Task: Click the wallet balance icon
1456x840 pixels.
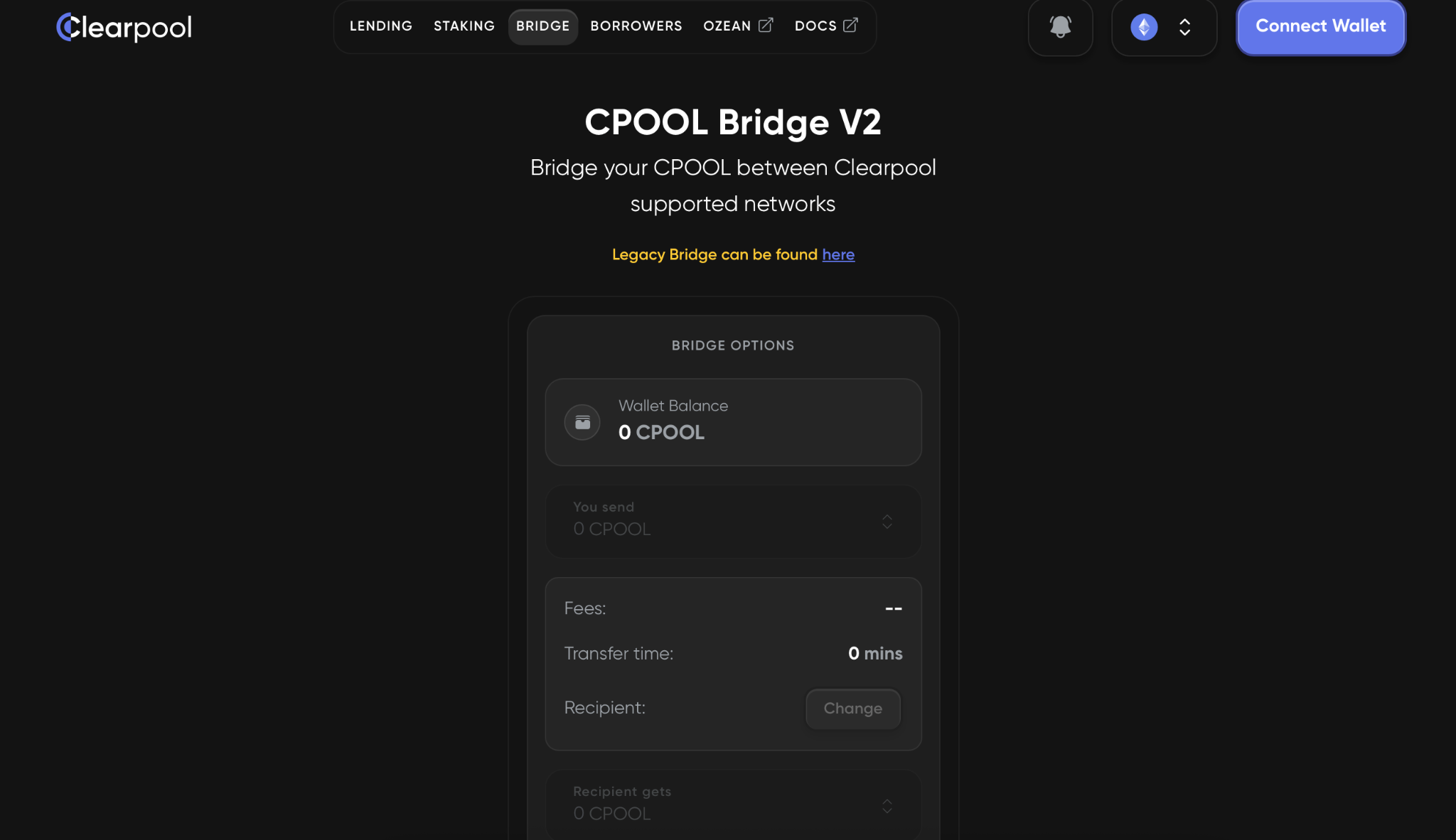Action: (x=582, y=423)
